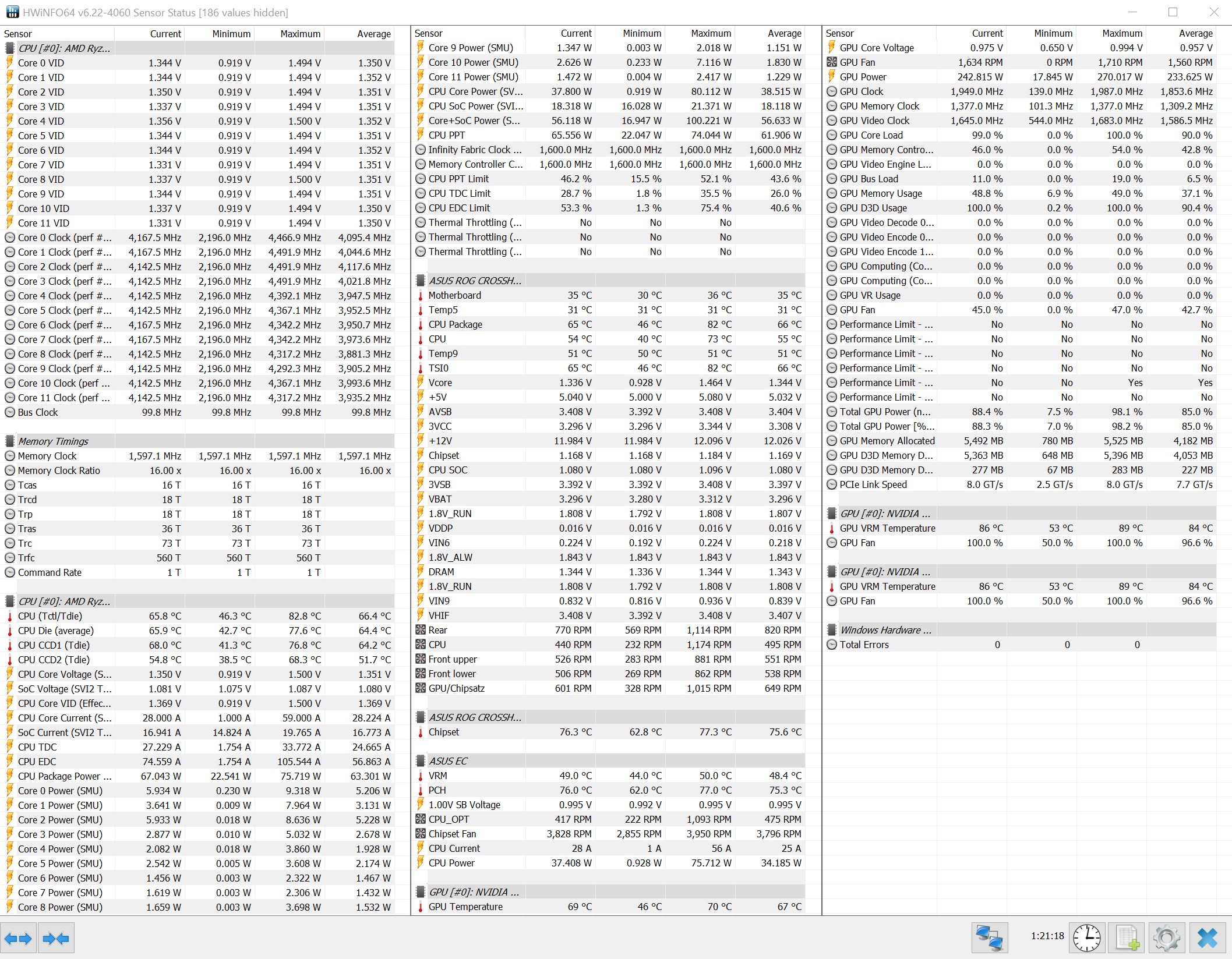Select the CPU (Tctl/Tdie) sensor row
Image resolution: width=1232 pixels, height=959 pixels.
click(x=50, y=616)
